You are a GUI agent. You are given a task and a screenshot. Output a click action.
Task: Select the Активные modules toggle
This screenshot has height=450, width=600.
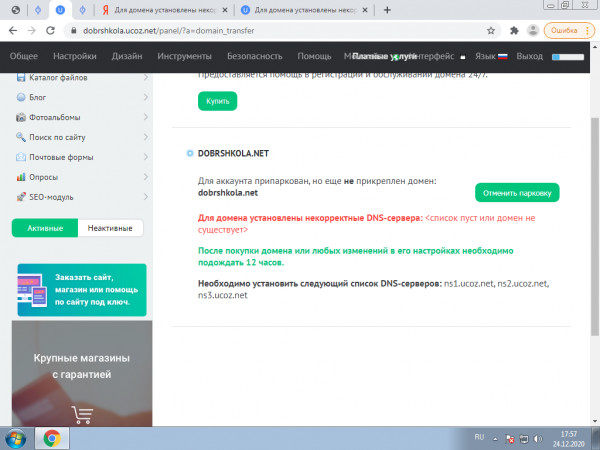pyautogui.click(x=45, y=228)
